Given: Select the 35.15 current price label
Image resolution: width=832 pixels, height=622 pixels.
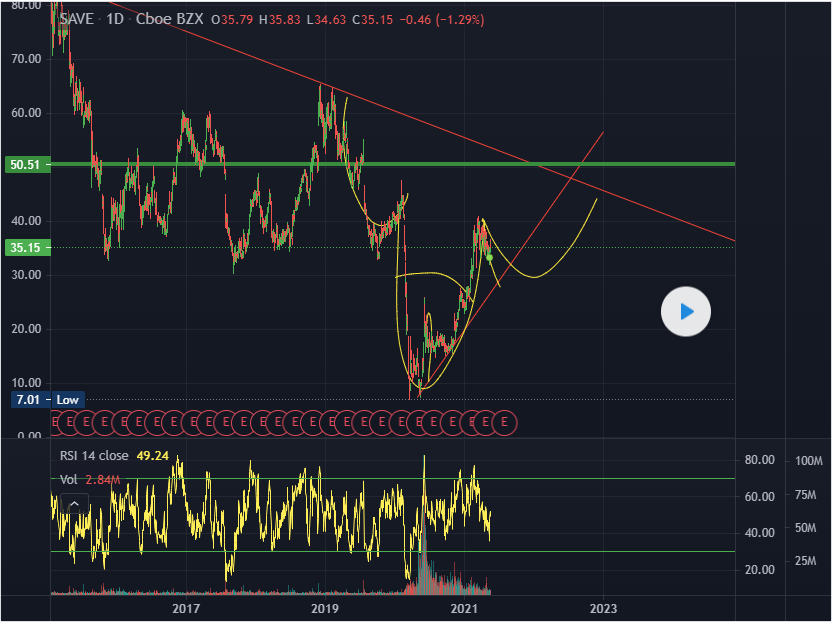Looking at the screenshot, I should pos(28,247).
